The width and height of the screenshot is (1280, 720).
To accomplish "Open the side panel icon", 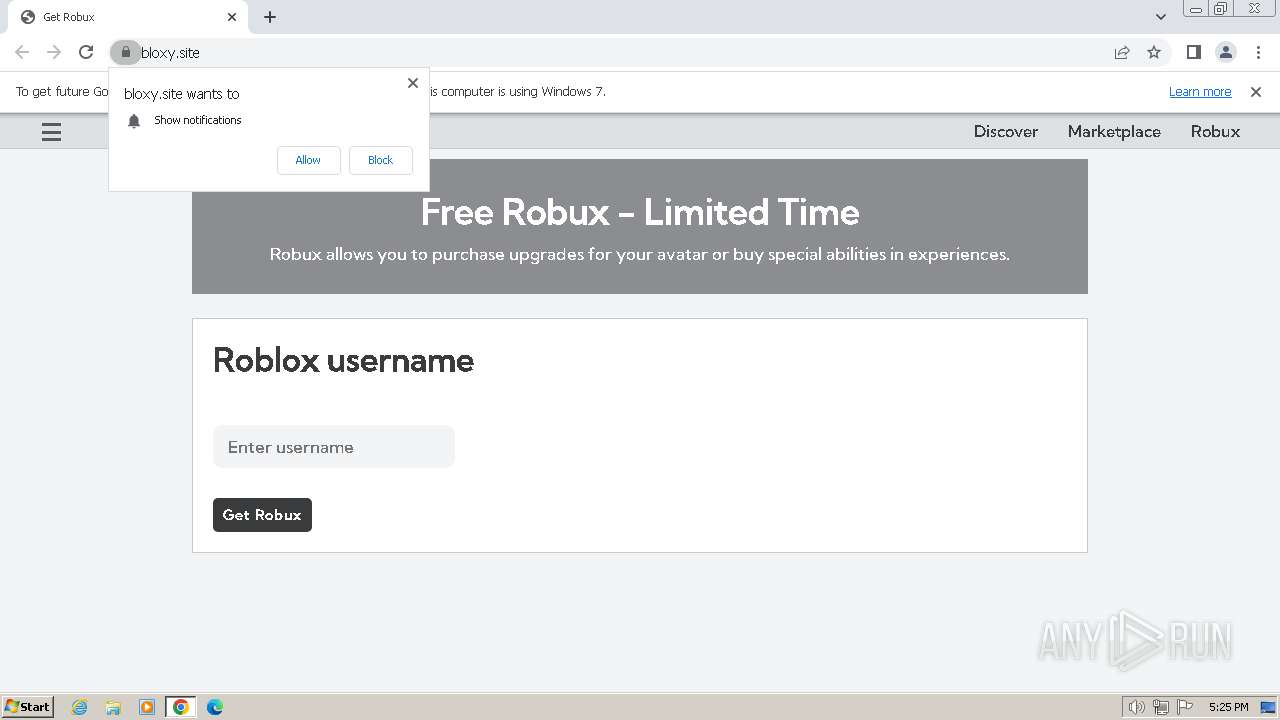I will (x=1193, y=52).
